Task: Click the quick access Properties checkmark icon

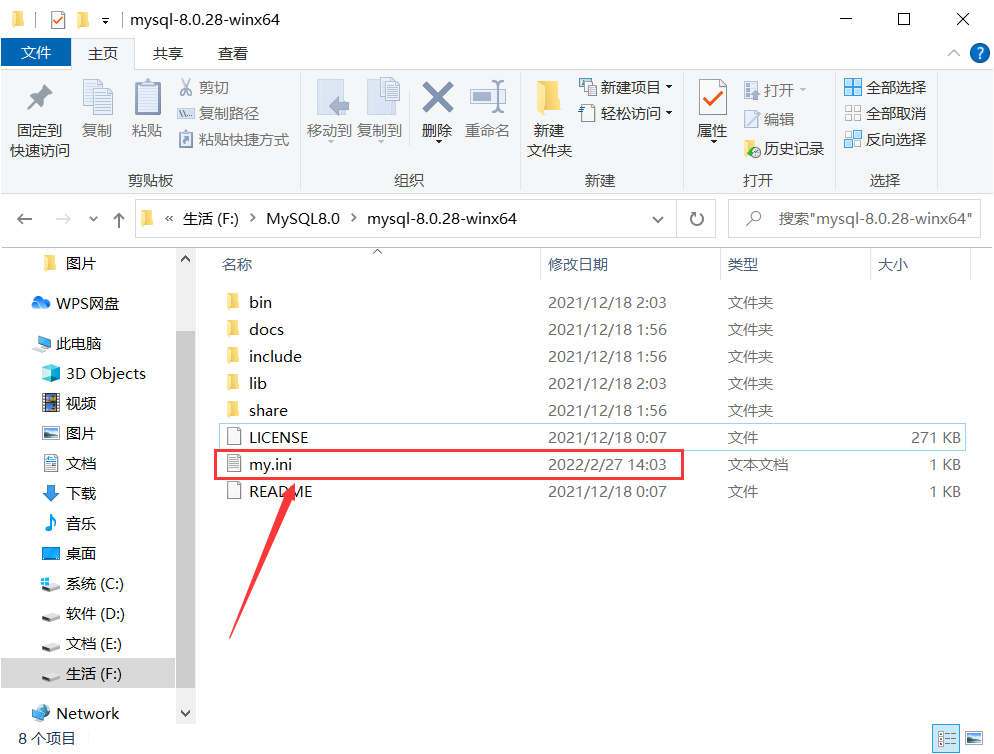Action: [58, 20]
